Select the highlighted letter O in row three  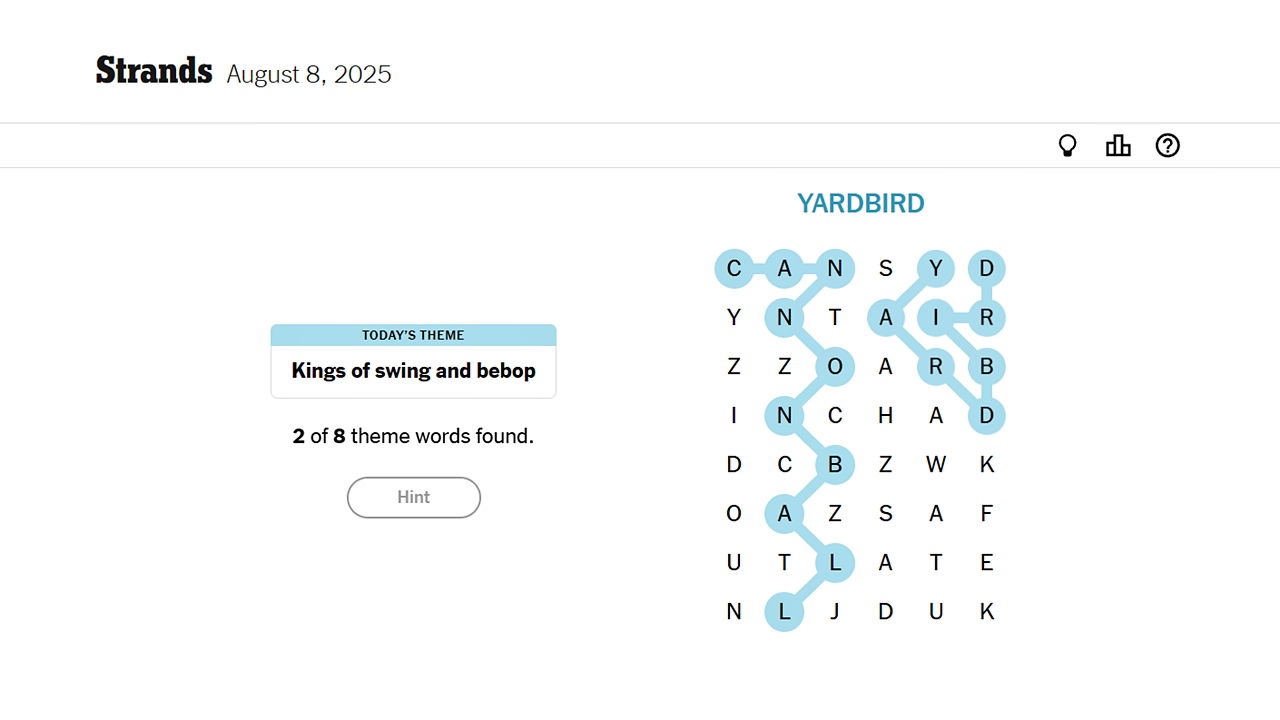pyautogui.click(x=835, y=366)
